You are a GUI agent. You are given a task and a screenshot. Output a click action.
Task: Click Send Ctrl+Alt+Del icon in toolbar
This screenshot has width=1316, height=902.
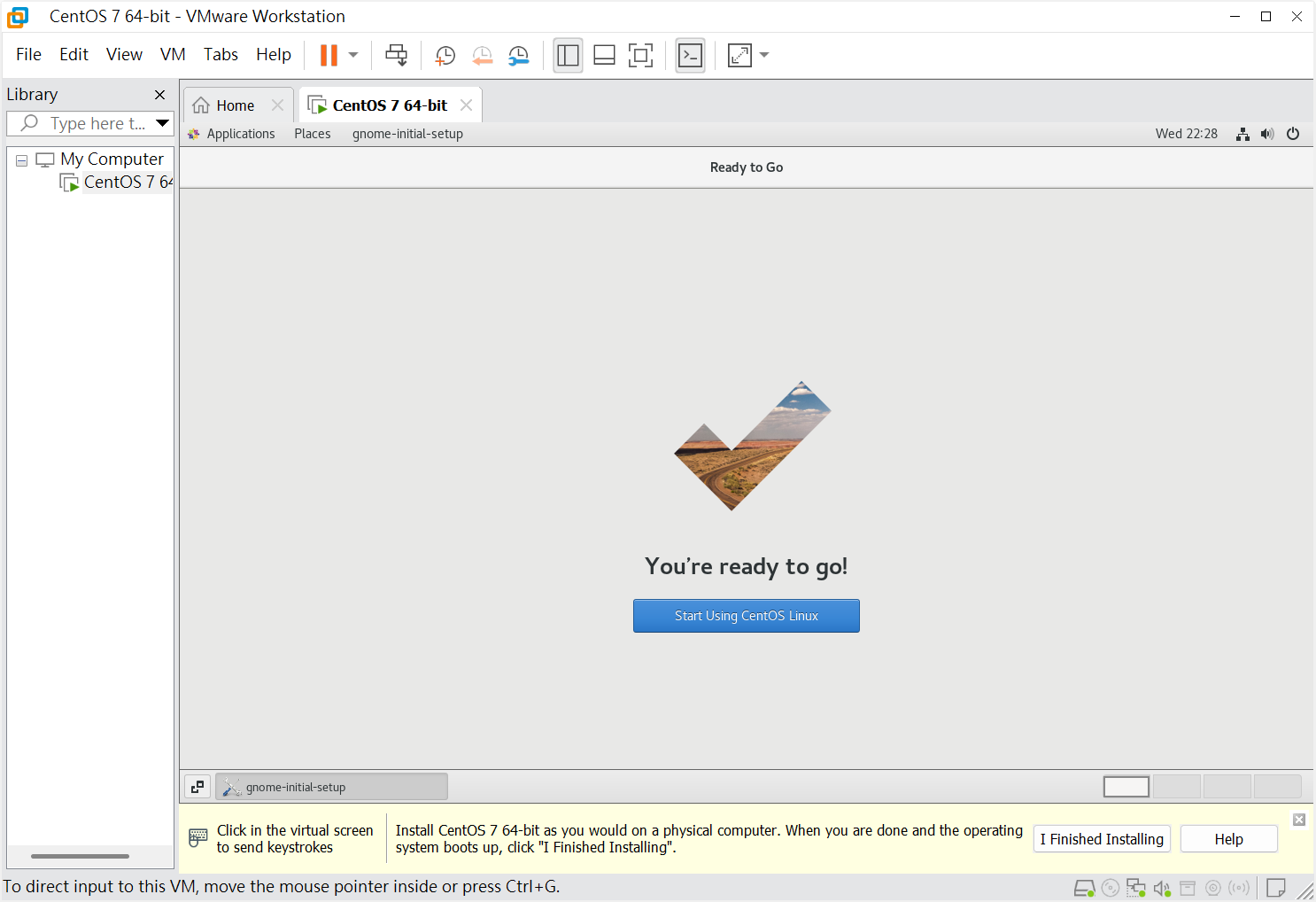click(396, 55)
